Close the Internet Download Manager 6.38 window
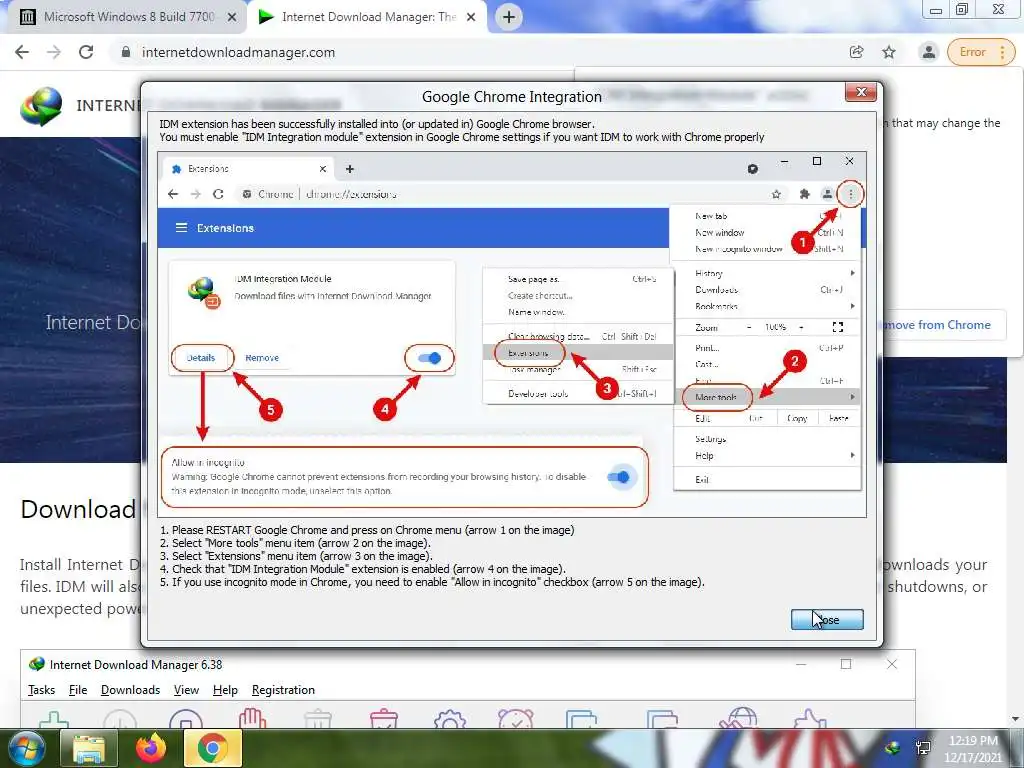Image resolution: width=1024 pixels, height=768 pixels. point(891,664)
